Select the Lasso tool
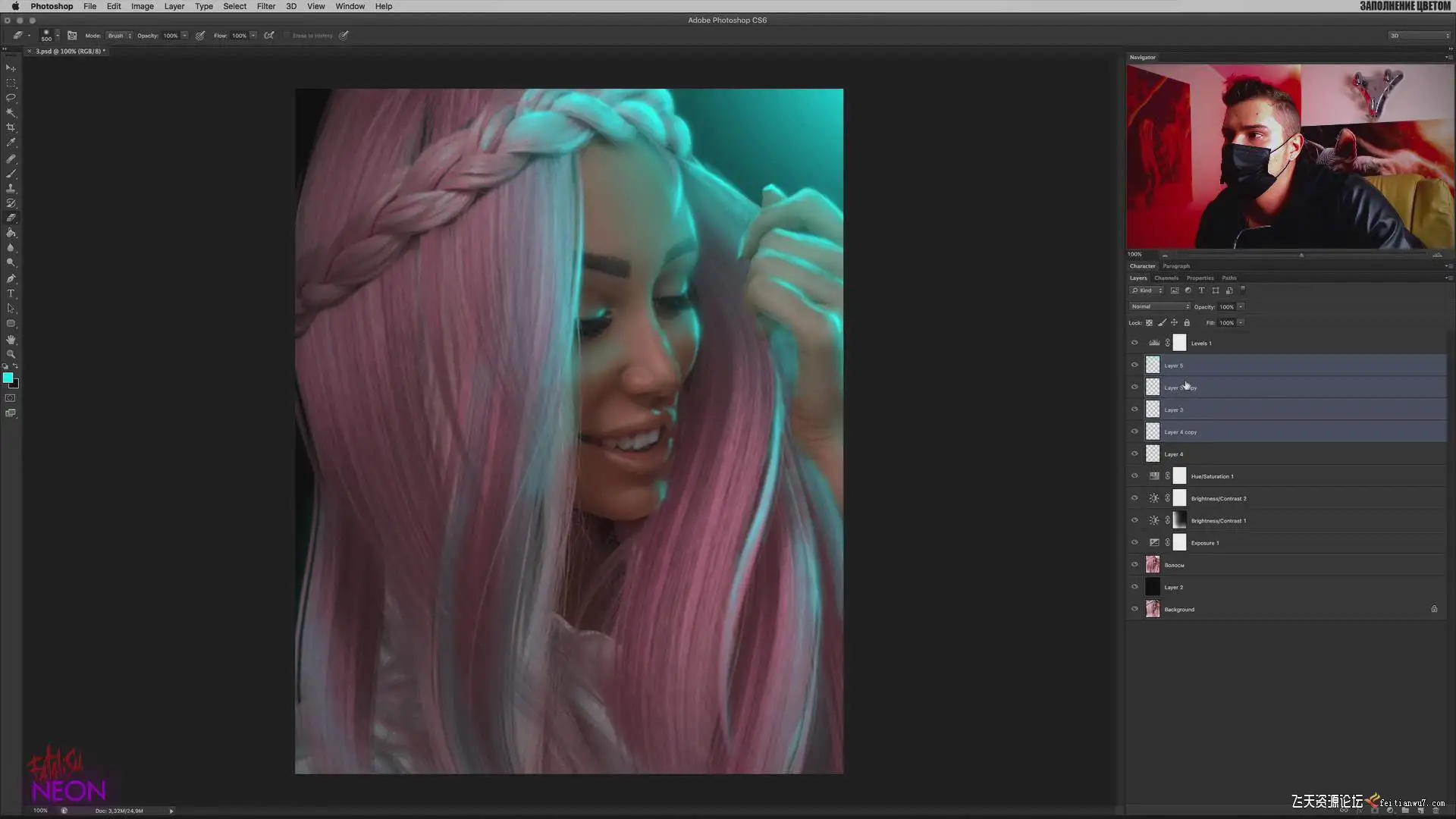 11,98
